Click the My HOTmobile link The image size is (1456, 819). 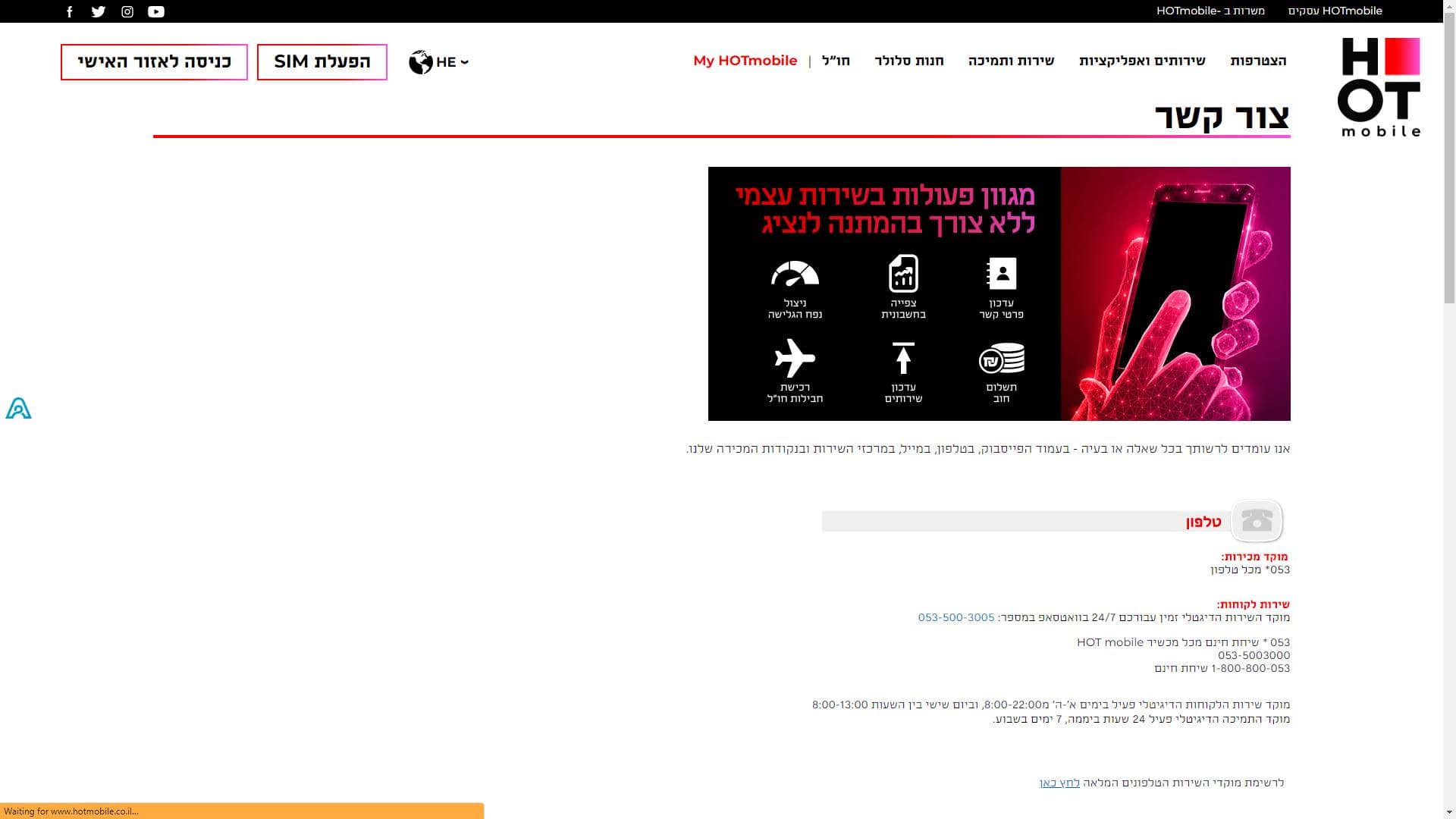point(745,61)
